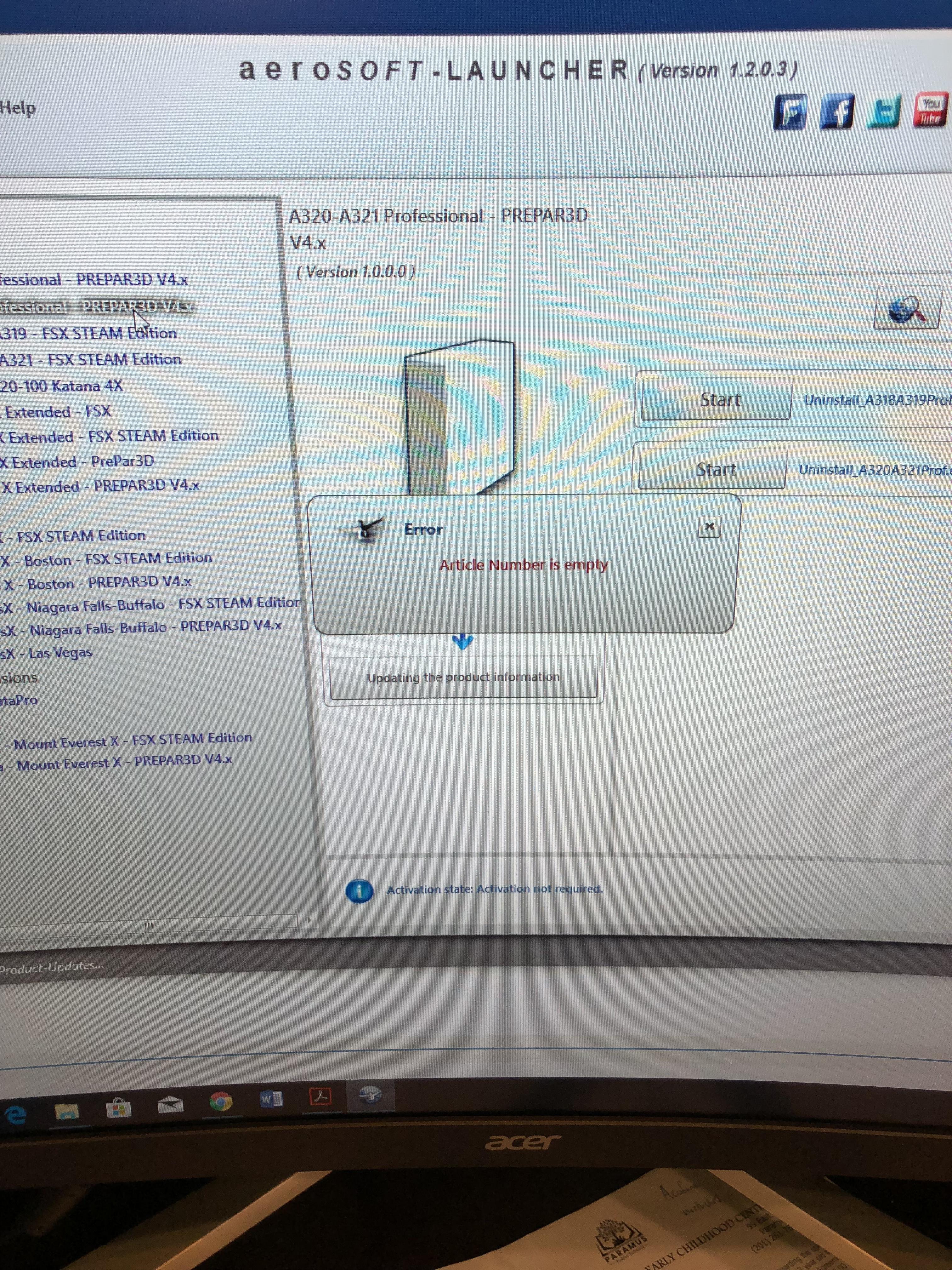Open Google Chrome from the taskbar
952x1270 pixels.
click(221, 1101)
